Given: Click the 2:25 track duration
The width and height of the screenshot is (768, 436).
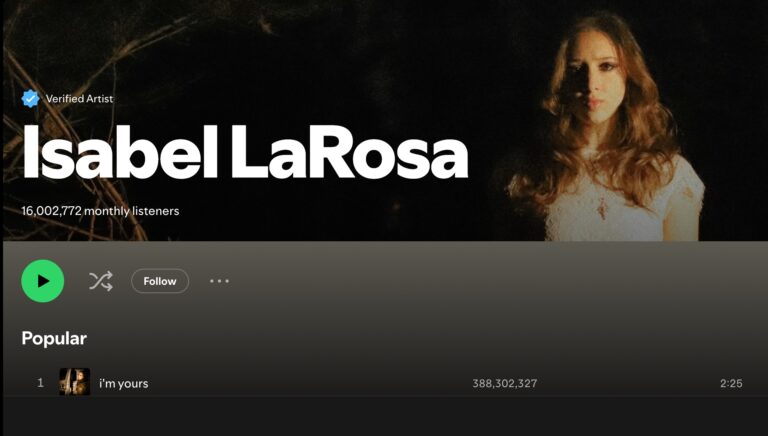Looking at the screenshot, I should (x=731, y=383).
